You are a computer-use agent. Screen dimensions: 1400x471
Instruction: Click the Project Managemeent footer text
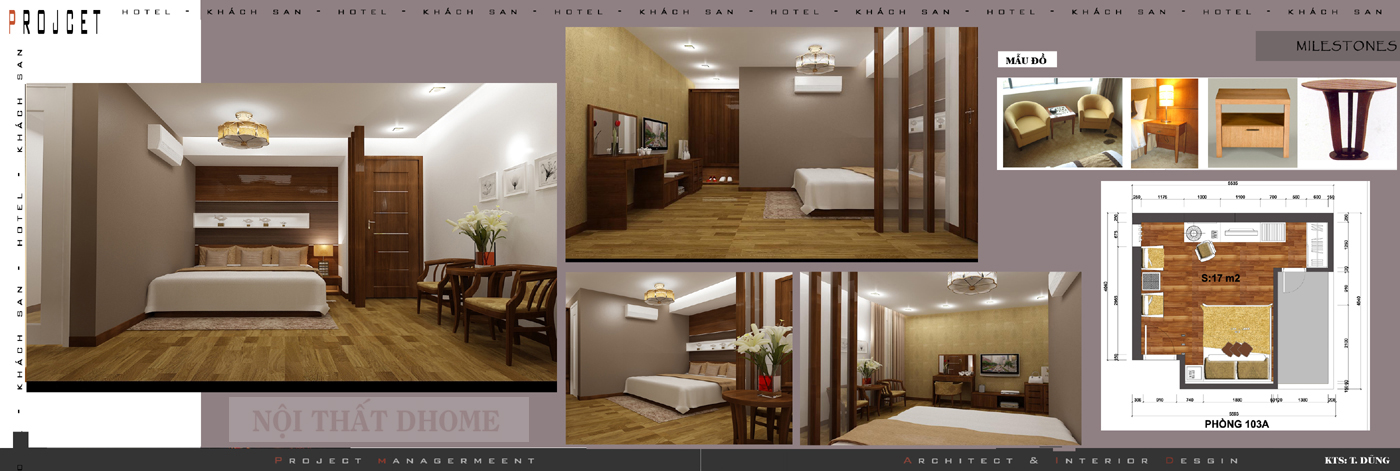tap(405, 460)
